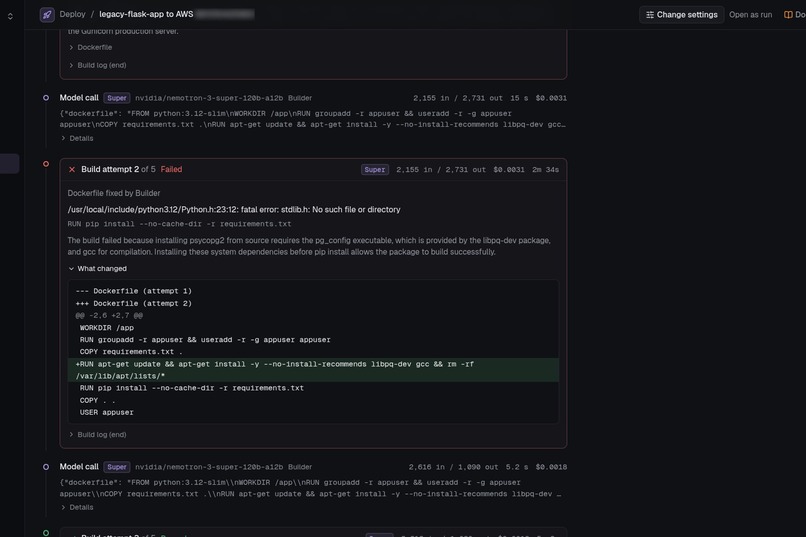The height and width of the screenshot is (537, 806).
Task: Click the $0.0031 cost on first Model call
Action: point(551,98)
